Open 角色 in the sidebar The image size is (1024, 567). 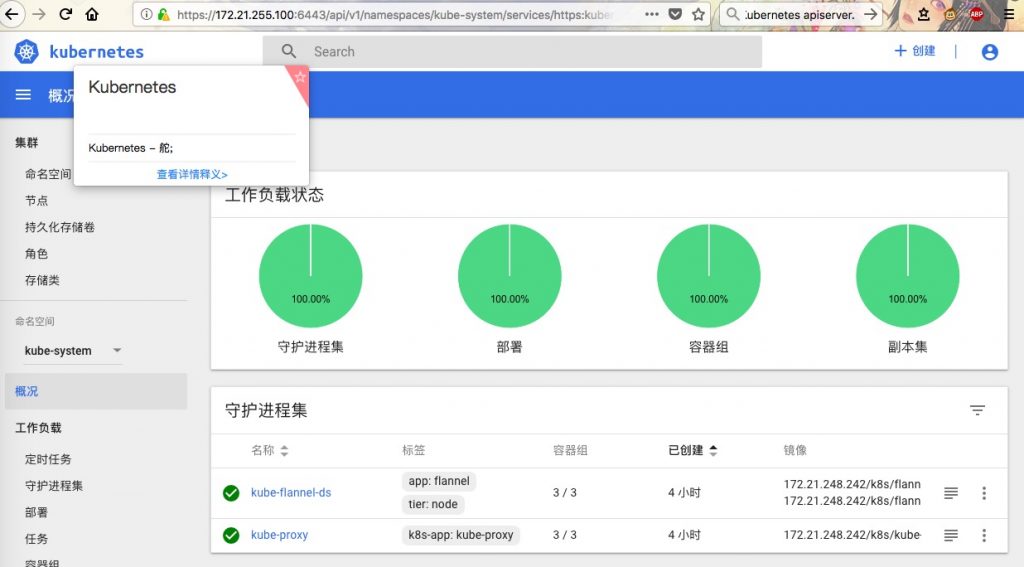coord(37,253)
